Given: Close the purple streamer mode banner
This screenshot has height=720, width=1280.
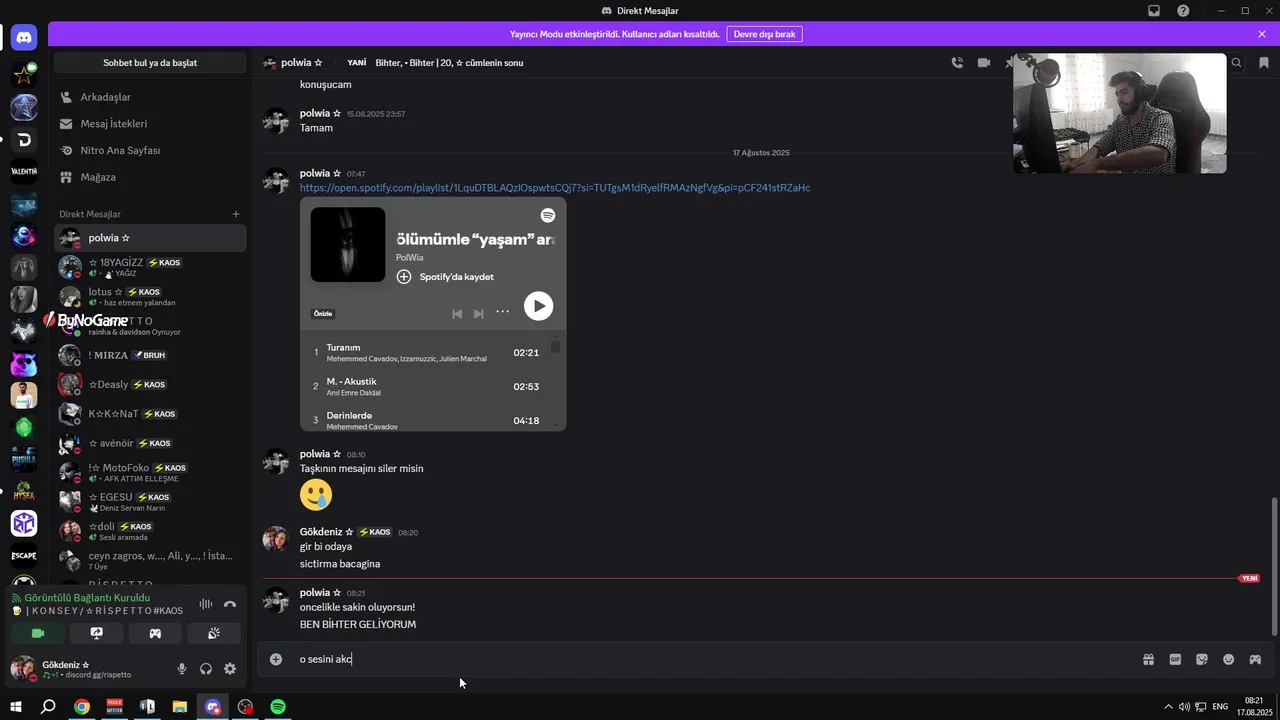Looking at the screenshot, I should click(x=1262, y=34).
